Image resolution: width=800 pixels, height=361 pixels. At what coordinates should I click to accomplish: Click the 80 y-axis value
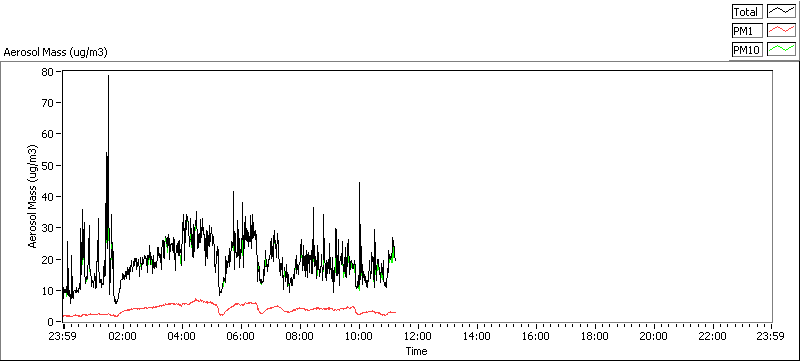pyautogui.click(x=48, y=71)
